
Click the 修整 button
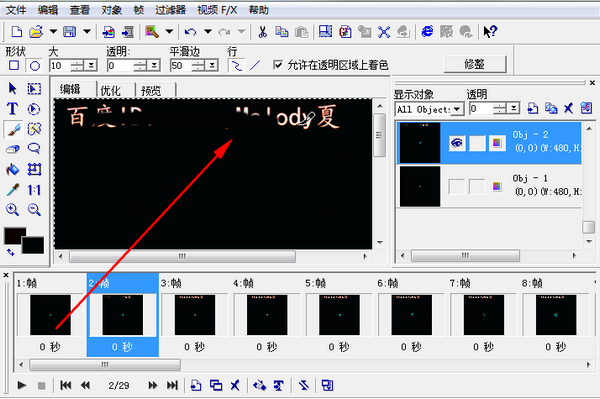[x=475, y=64]
